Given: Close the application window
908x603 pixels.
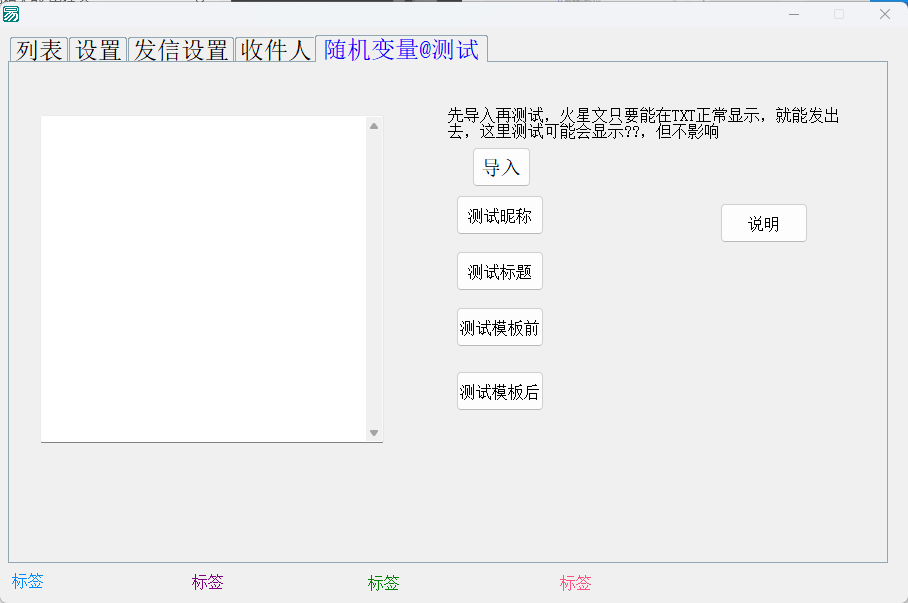Looking at the screenshot, I should click(x=884, y=14).
